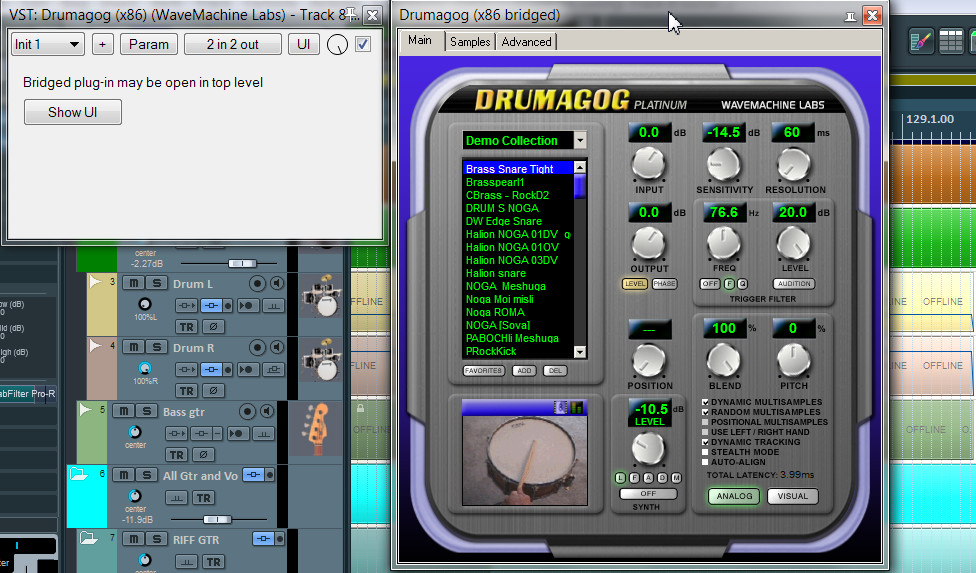This screenshot has height=573, width=976.
Task: Click the SENSITIVITY knob
Action: click(723, 165)
